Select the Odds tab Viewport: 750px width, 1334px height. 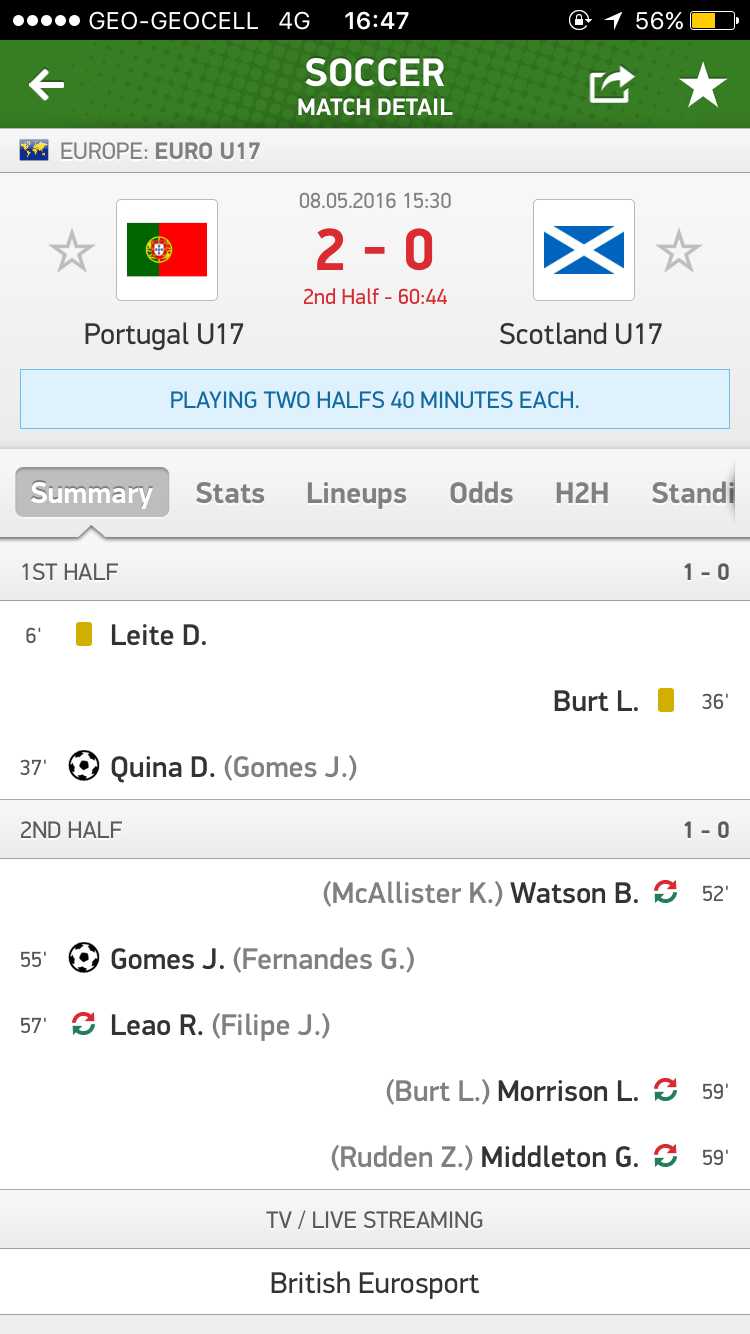tap(481, 493)
